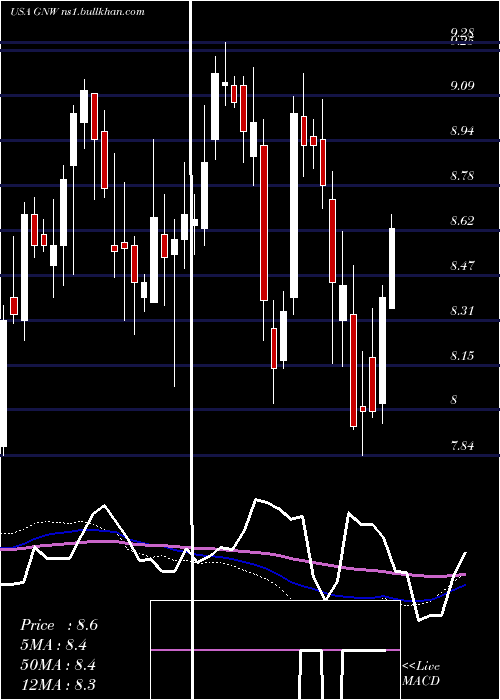Click the '12MA : 8.3' readout
Image resolution: width=500 pixels, height=700 pixels.
point(58,684)
